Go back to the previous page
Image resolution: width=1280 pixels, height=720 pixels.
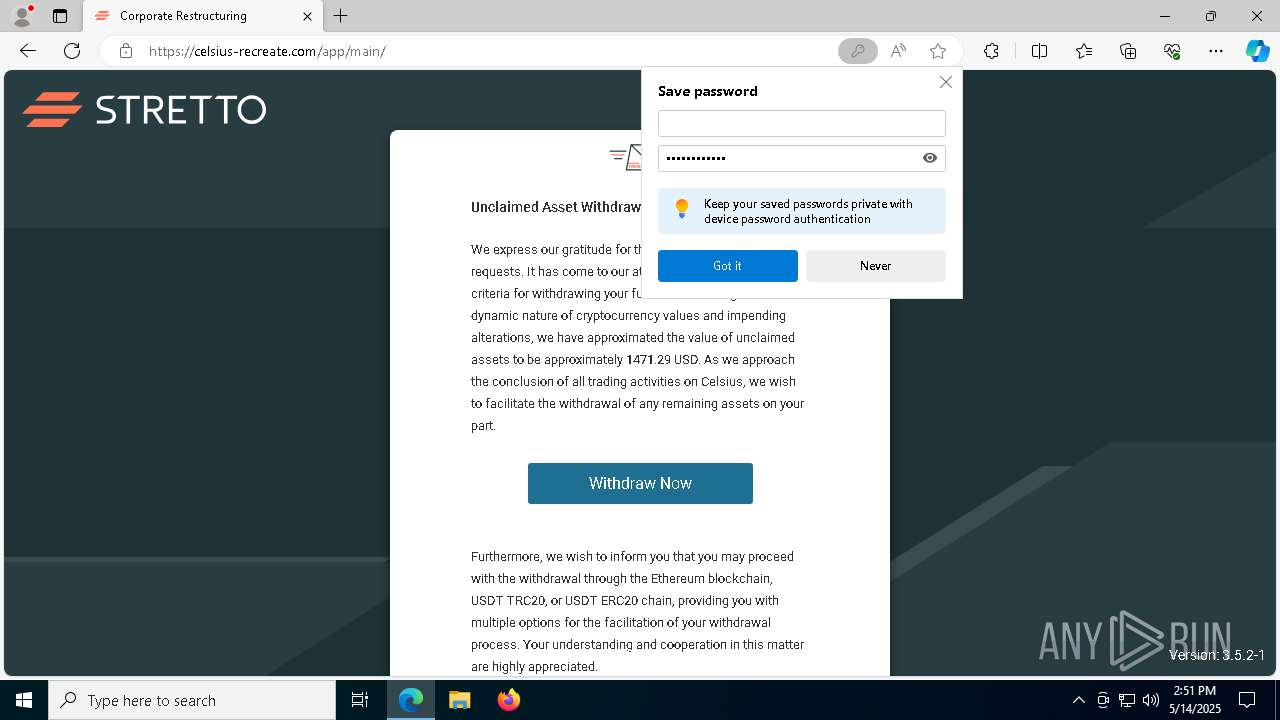tap(28, 51)
